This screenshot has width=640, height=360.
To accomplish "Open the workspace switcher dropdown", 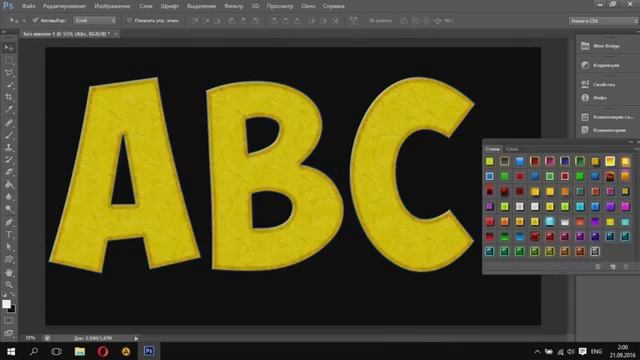I will point(603,20).
